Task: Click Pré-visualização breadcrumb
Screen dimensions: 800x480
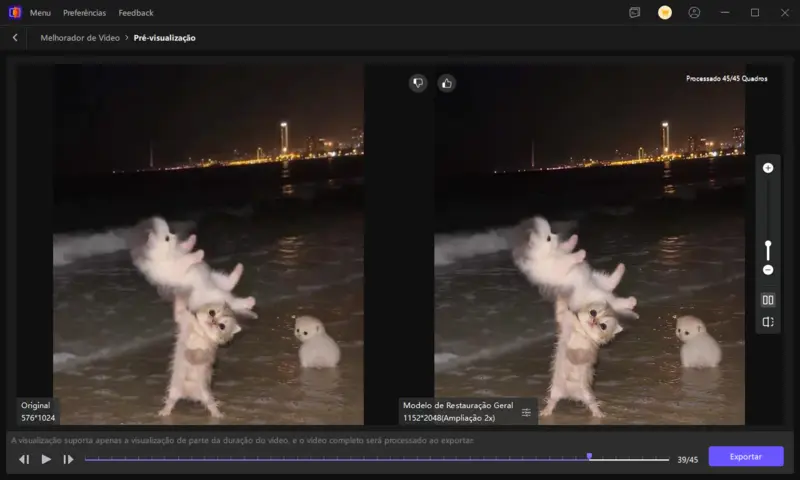Action: 164,38
